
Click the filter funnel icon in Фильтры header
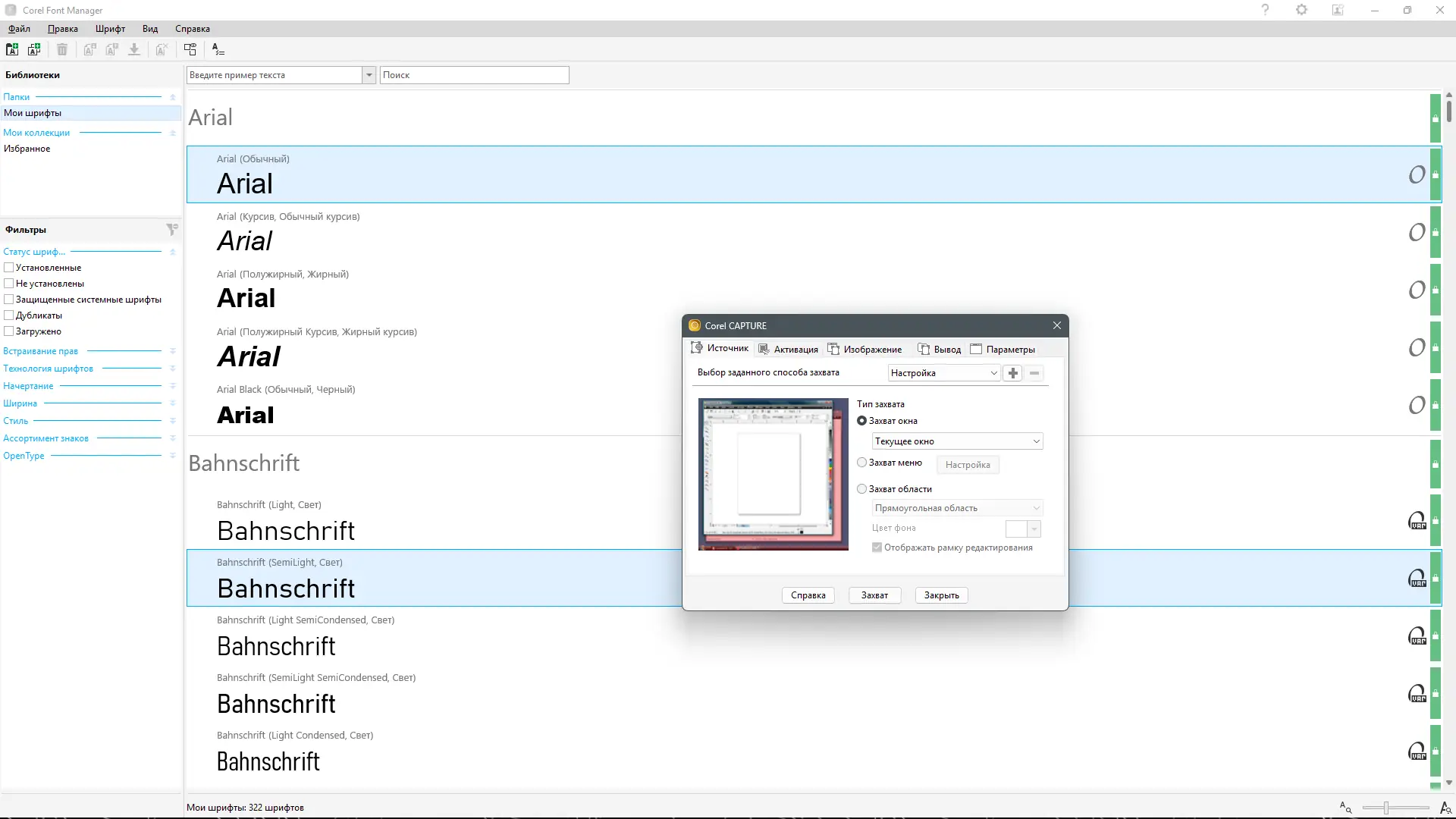pyautogui.click(x=172, y=229)
